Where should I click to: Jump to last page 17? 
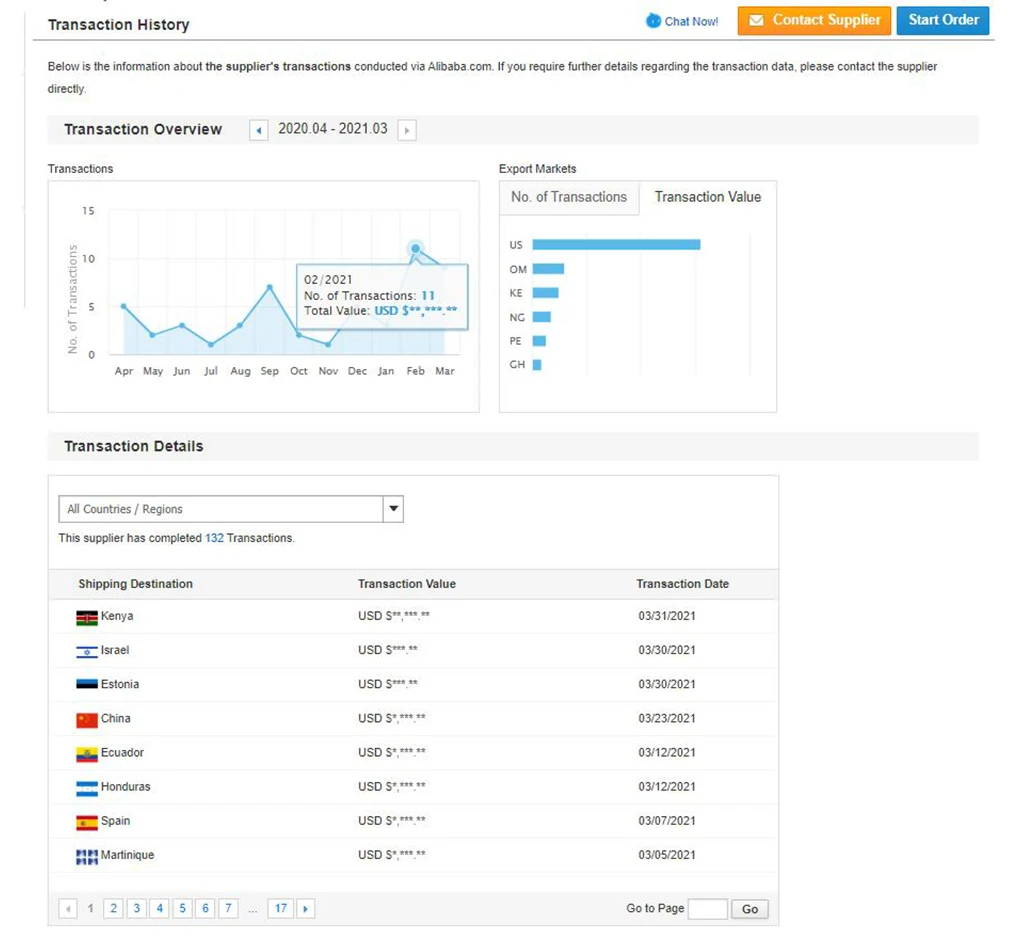pos(280,908)
